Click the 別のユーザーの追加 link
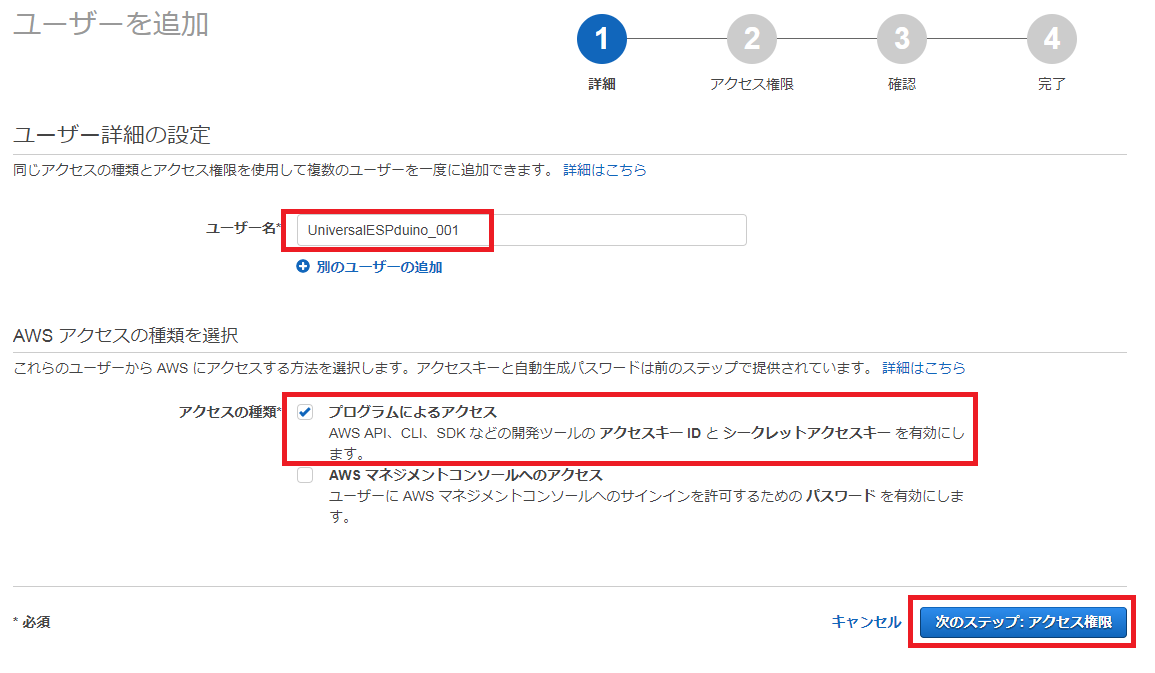Screen dimensions: 1155x673 [x=379, y=267]
